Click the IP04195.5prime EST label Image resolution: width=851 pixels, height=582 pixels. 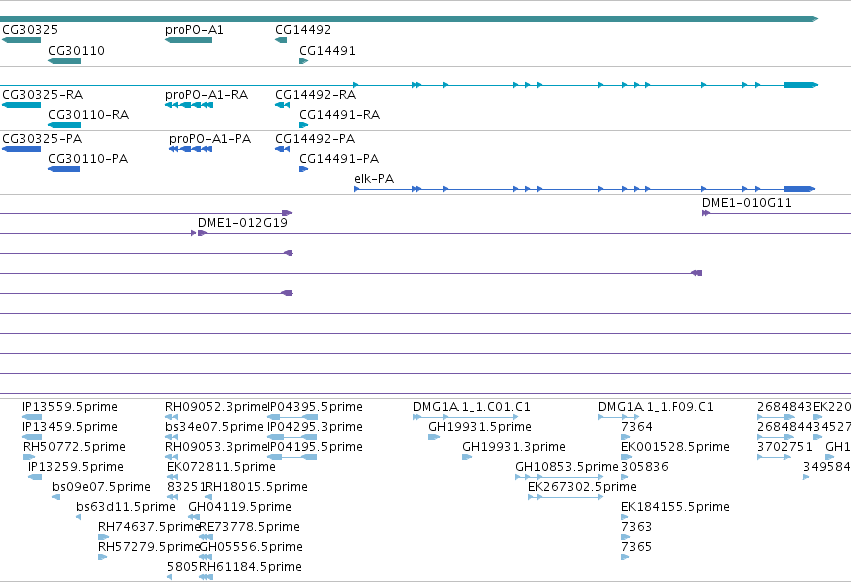tap(315, 447)
